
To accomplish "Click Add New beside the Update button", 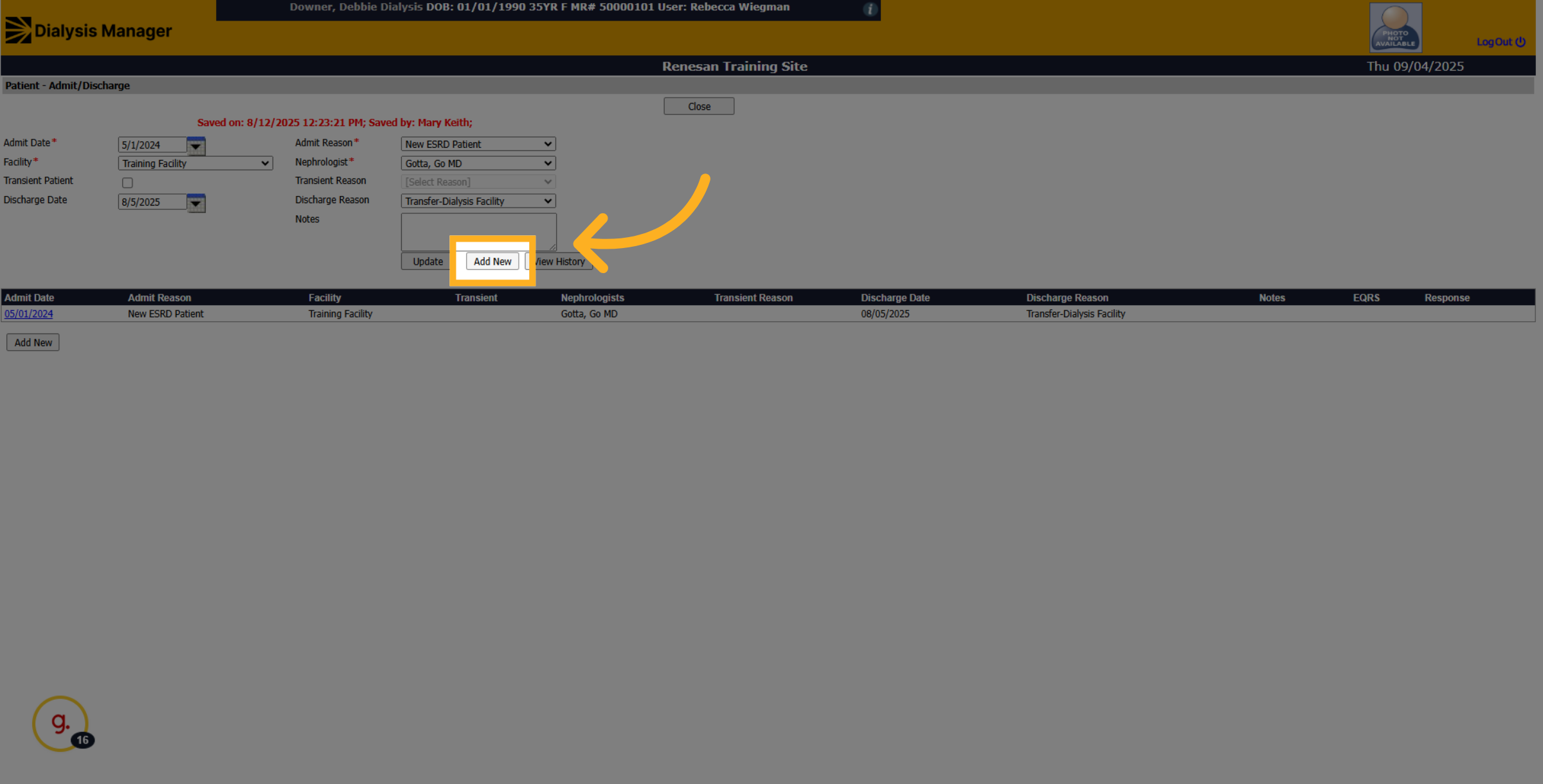I will [492, 262].
